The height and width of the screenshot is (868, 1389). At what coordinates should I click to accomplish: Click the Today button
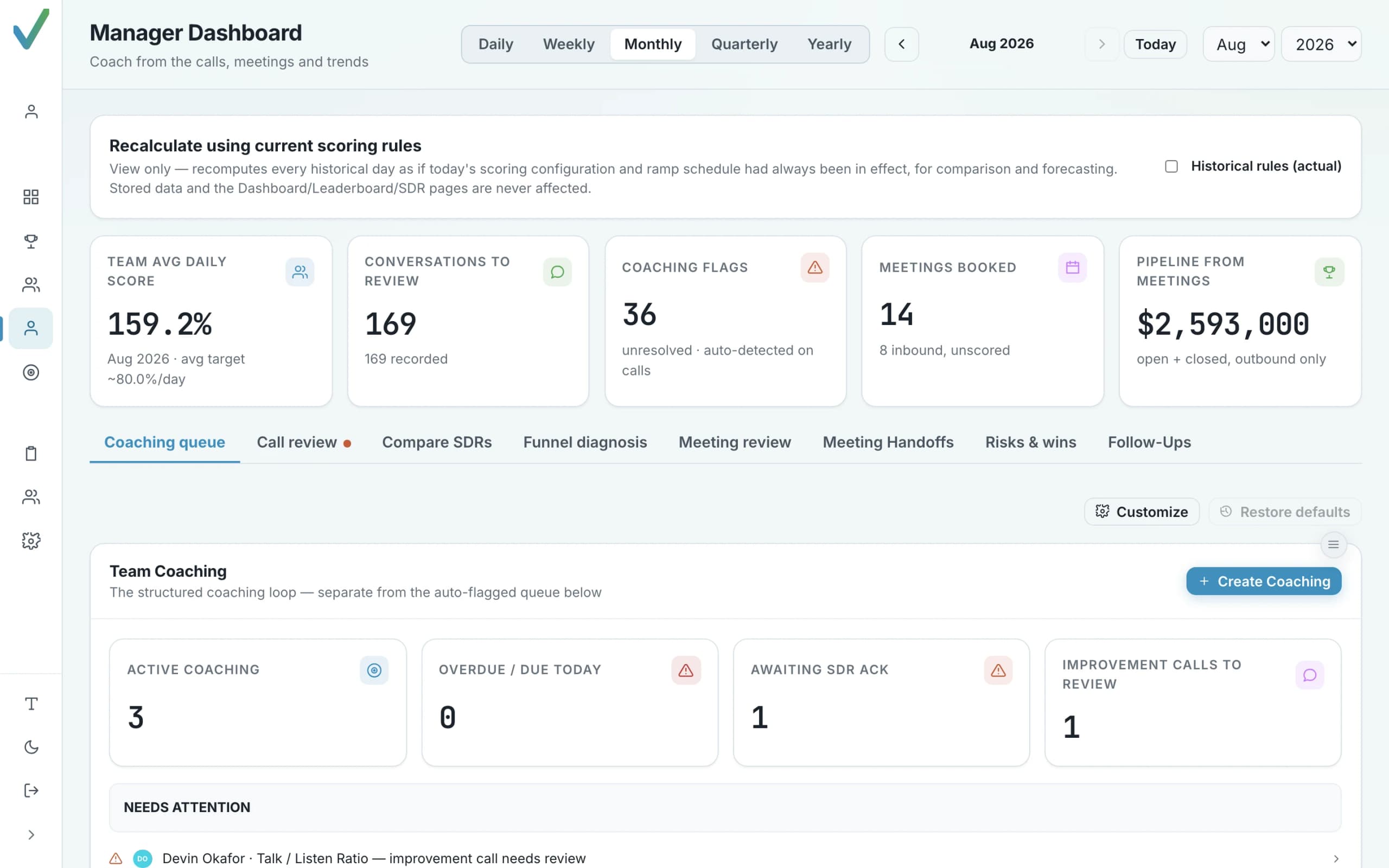[x=1155, y=44]
